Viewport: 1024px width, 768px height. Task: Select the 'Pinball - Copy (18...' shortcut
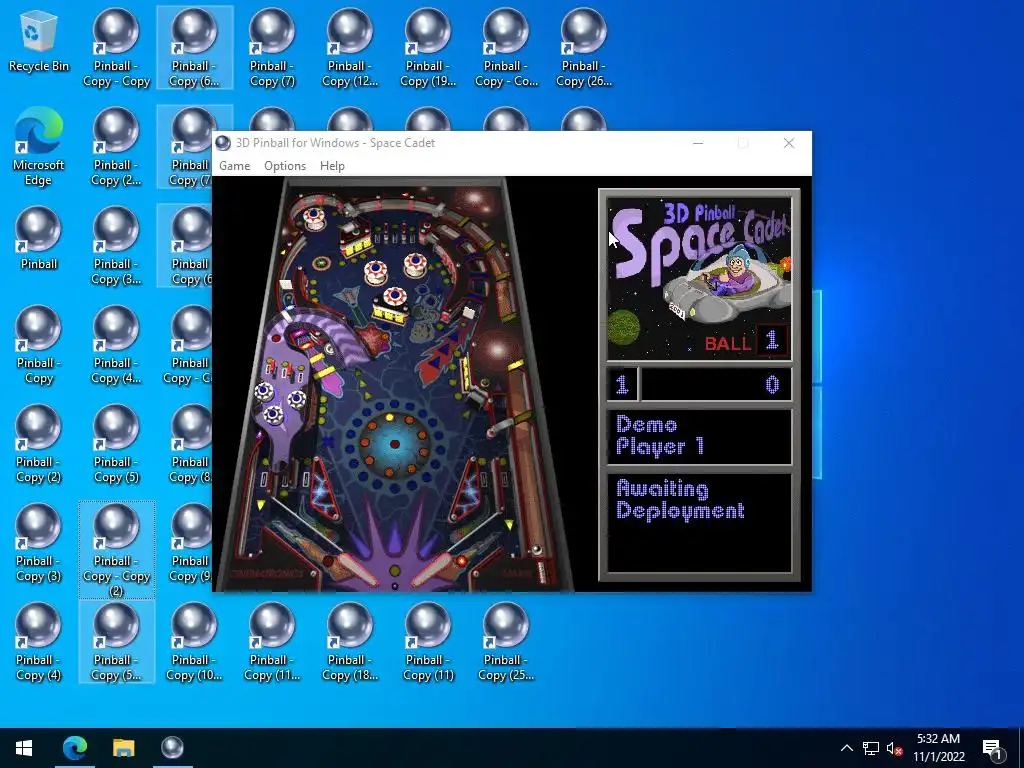[x=350, y=643]
